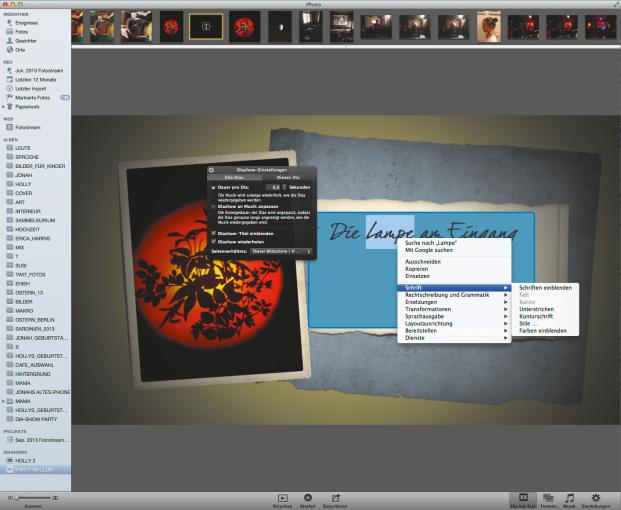The height and width of the screenshot is (510, 621).
Task: Select the Dauer pro Dia radio option
Action: [213, 187]
